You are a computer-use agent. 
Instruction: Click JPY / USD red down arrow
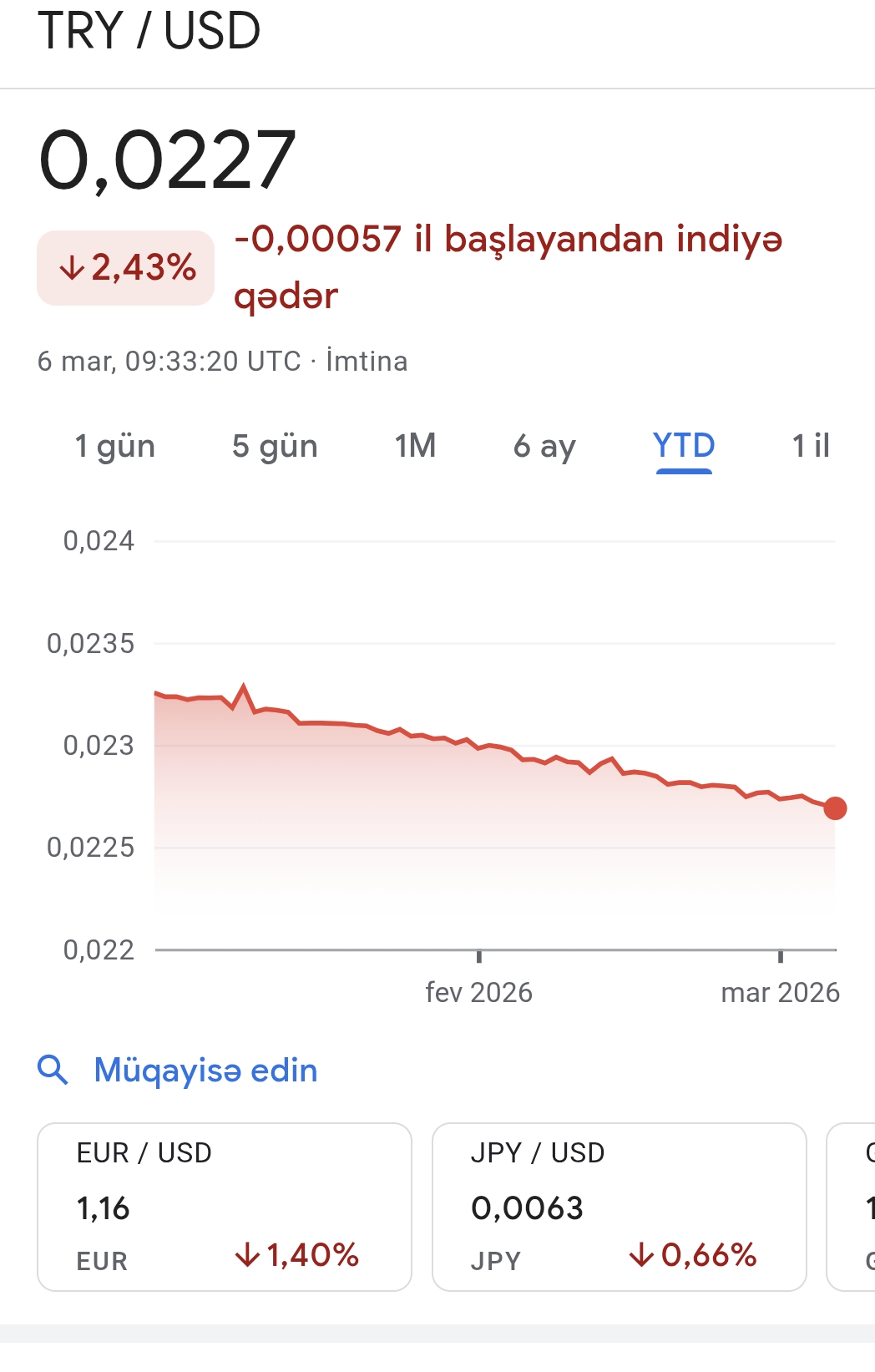[x=640, y=1255]
